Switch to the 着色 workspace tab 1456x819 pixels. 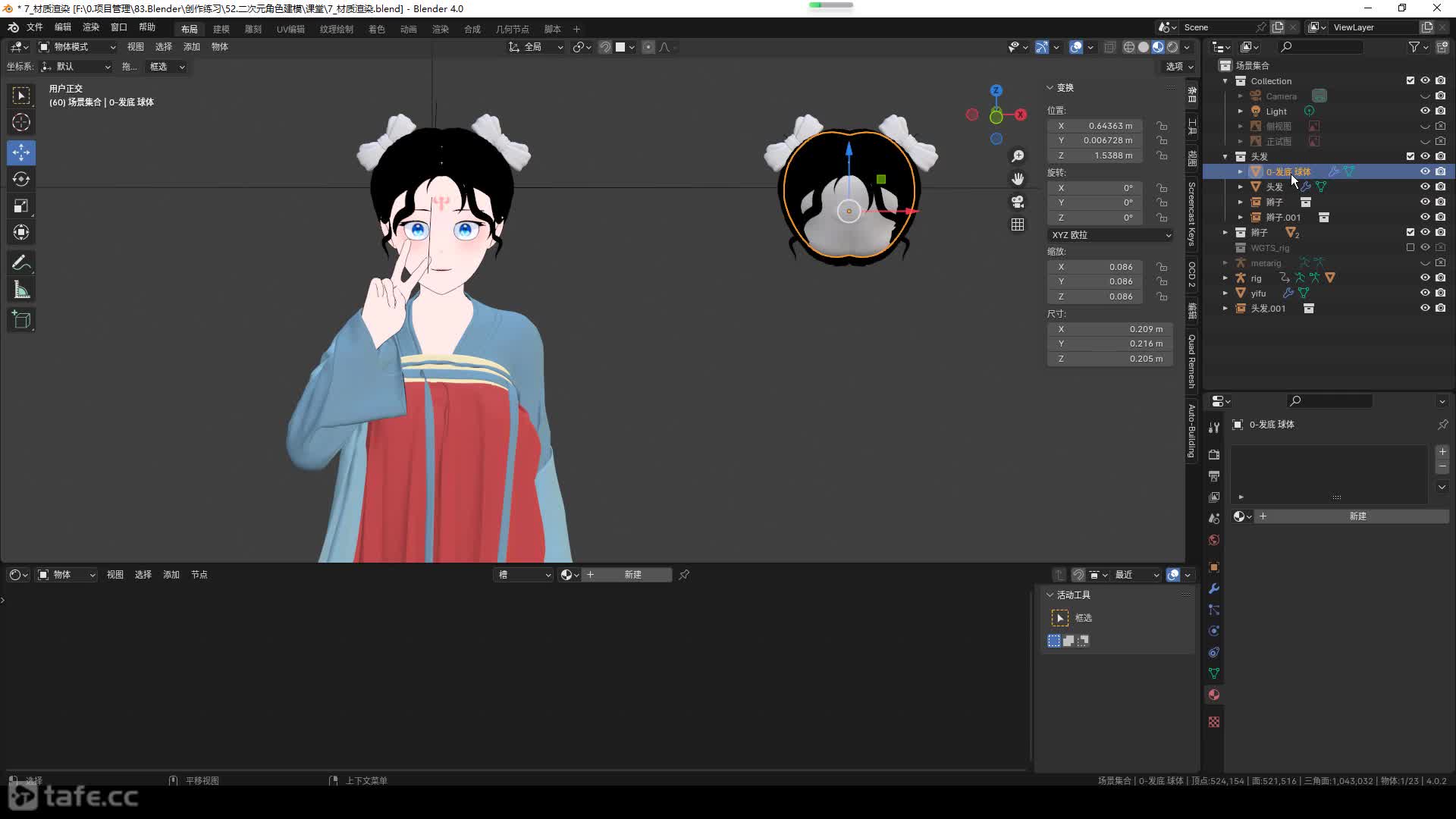point(377,29)
